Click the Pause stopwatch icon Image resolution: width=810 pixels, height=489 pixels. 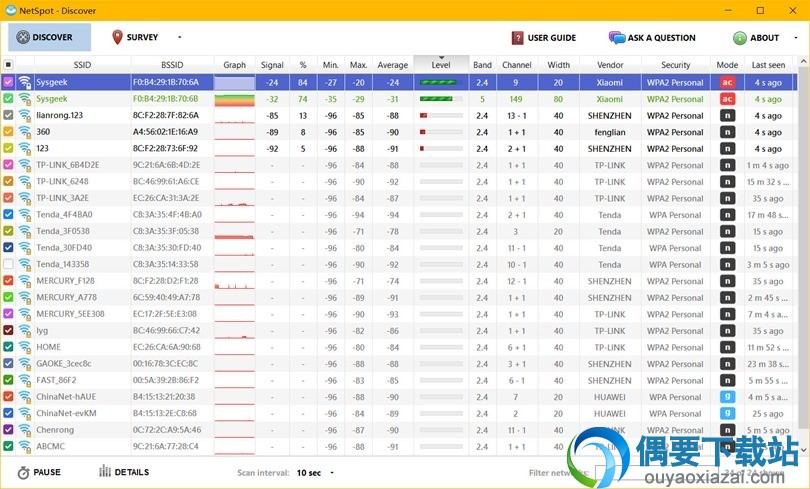click(x=23, y=472)
